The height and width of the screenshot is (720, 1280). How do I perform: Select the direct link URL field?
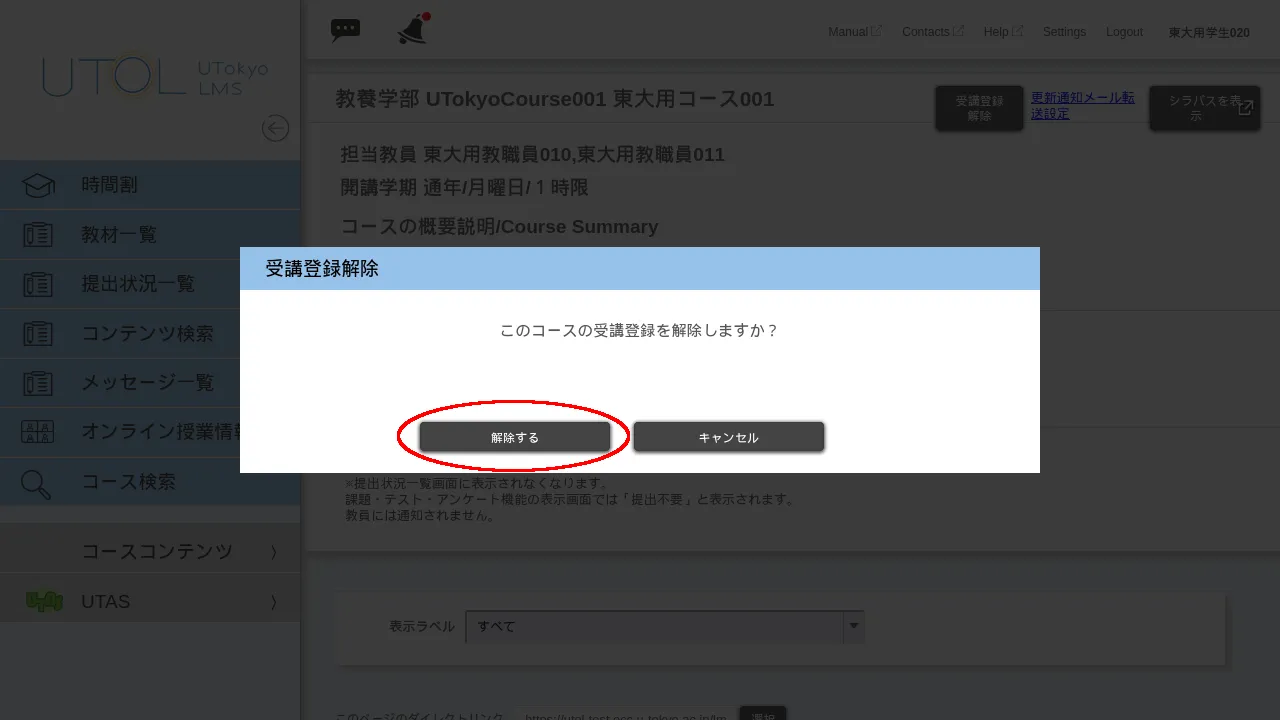coord(625,716)
